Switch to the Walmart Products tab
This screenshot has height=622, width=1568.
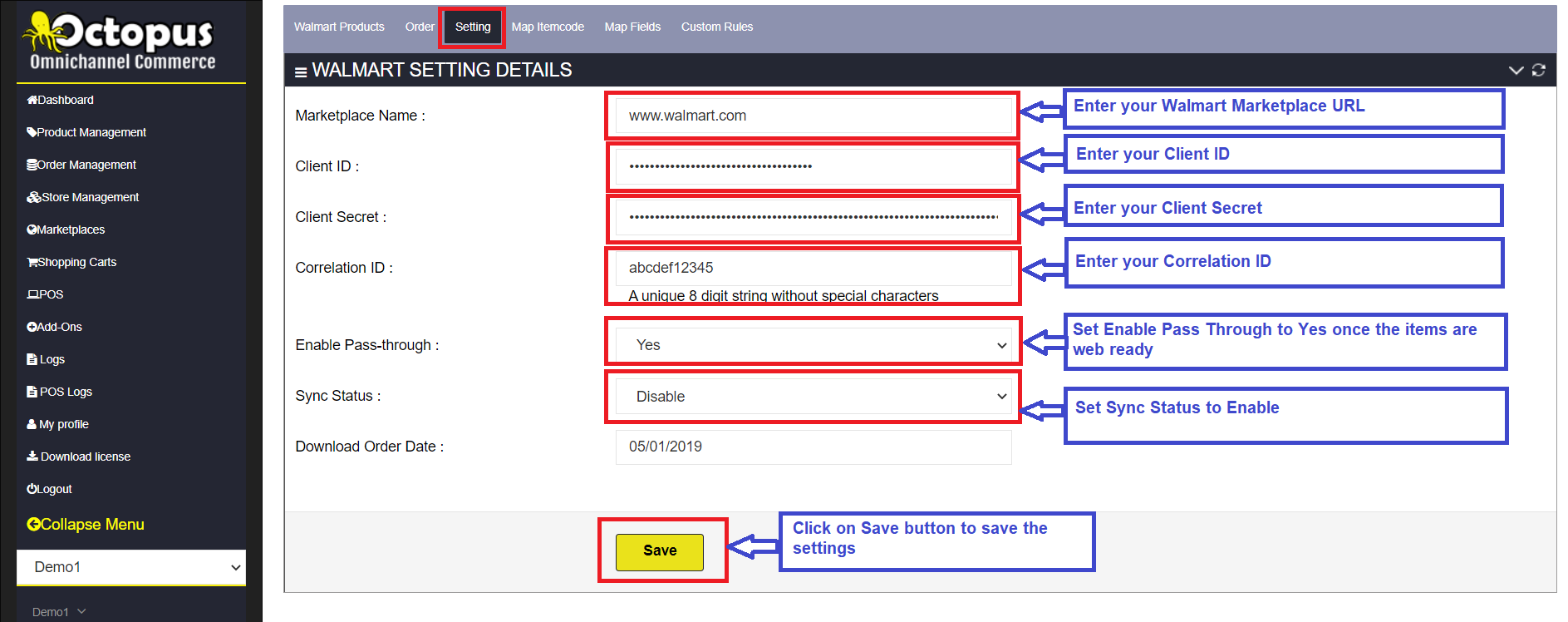339,27
